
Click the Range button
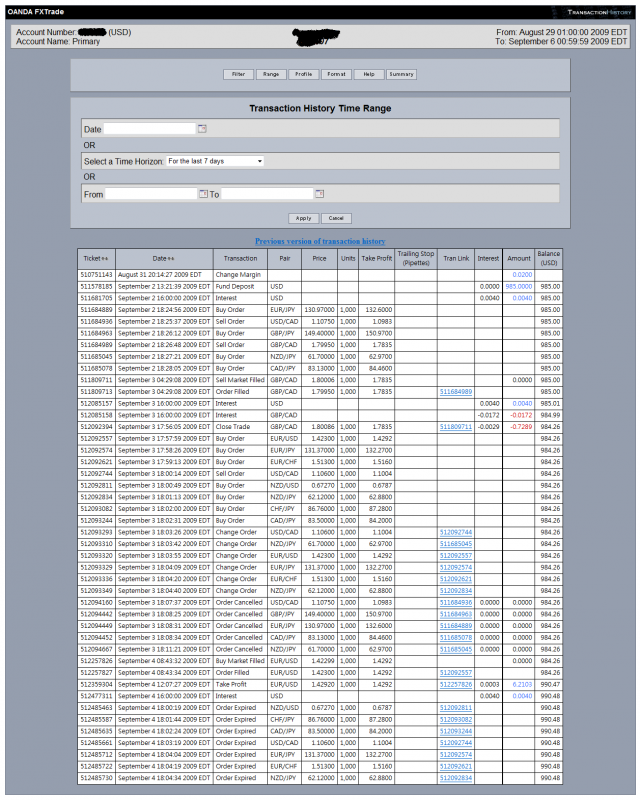(271, 74)
